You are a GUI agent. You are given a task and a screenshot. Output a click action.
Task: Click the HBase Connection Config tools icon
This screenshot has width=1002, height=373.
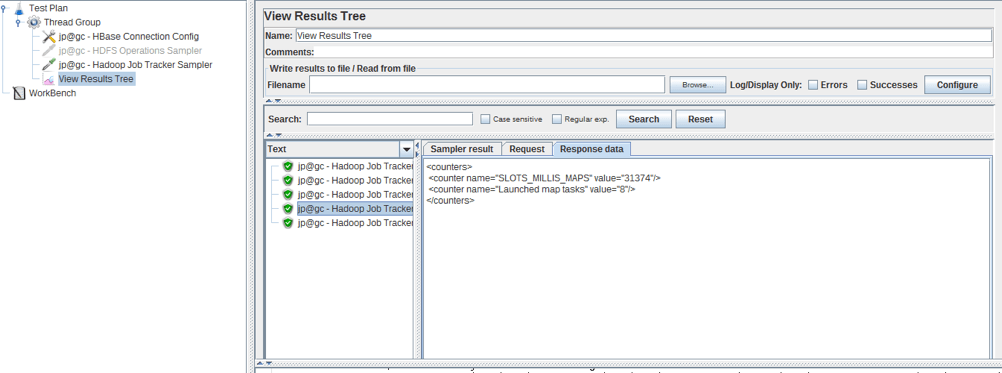(x=49, y=37)
